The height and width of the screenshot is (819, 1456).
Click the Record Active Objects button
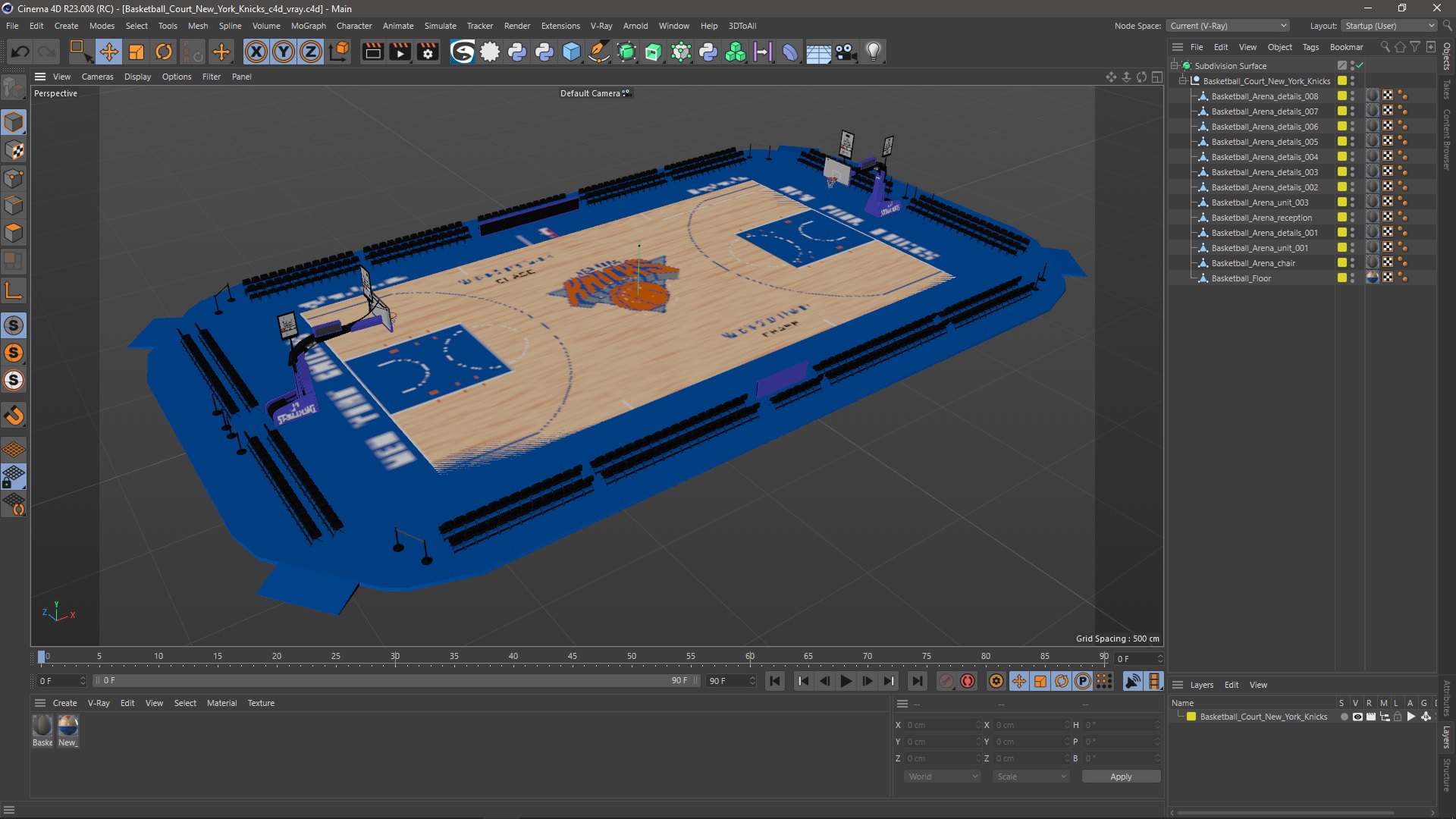point(946,681)
